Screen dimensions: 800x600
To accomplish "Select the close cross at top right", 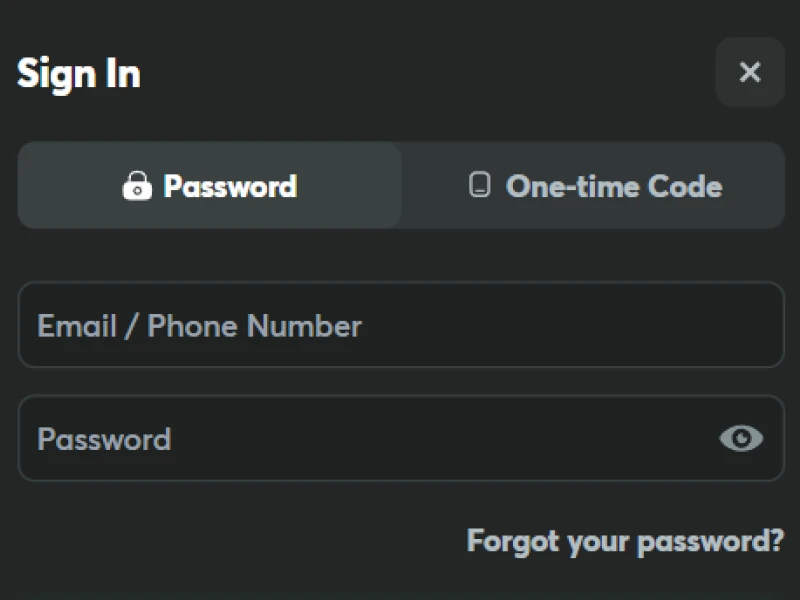I will point(750,72).
